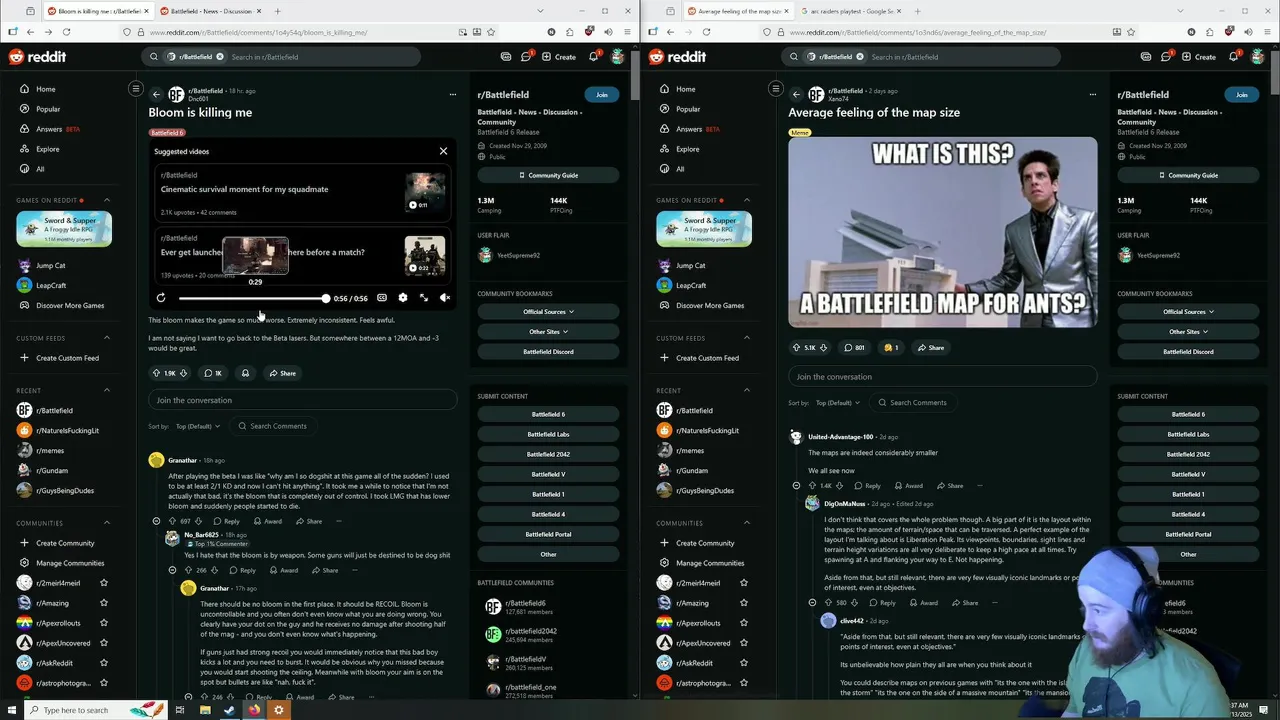This screenshot has width=1280, height=720.
Task: Open the 1K comments on Bloom post
Action: [213, 373]
